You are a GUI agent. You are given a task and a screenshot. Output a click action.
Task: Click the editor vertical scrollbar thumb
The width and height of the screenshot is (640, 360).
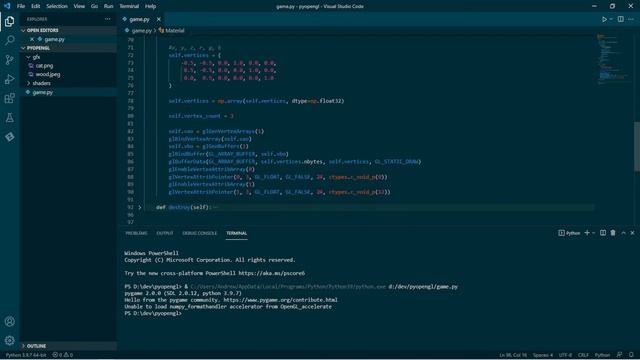point(637,147)
